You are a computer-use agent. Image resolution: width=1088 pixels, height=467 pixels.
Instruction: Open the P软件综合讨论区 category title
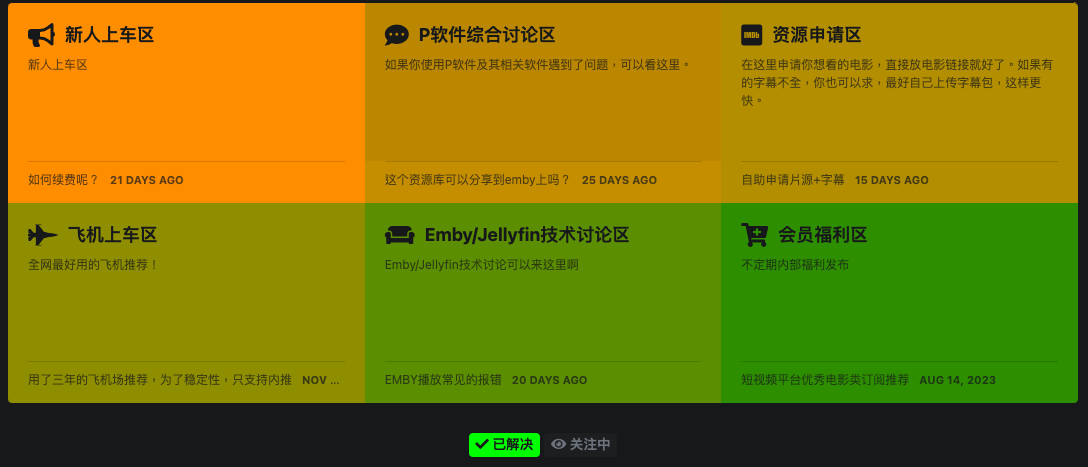coord(487,35)
